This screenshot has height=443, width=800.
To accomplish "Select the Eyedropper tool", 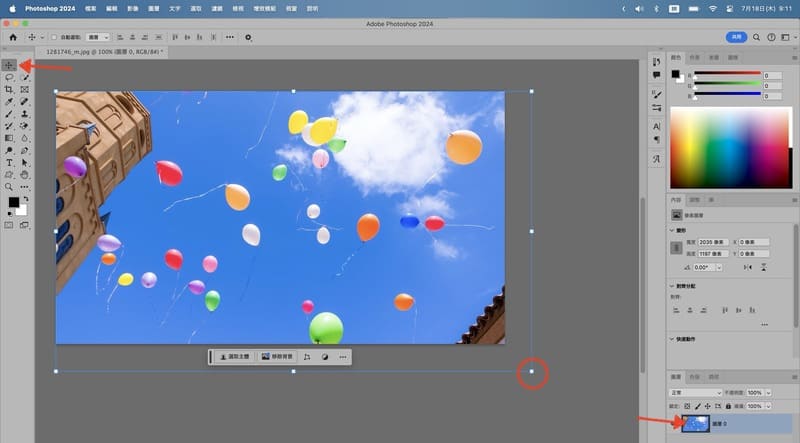I will [x=9, y=102].
